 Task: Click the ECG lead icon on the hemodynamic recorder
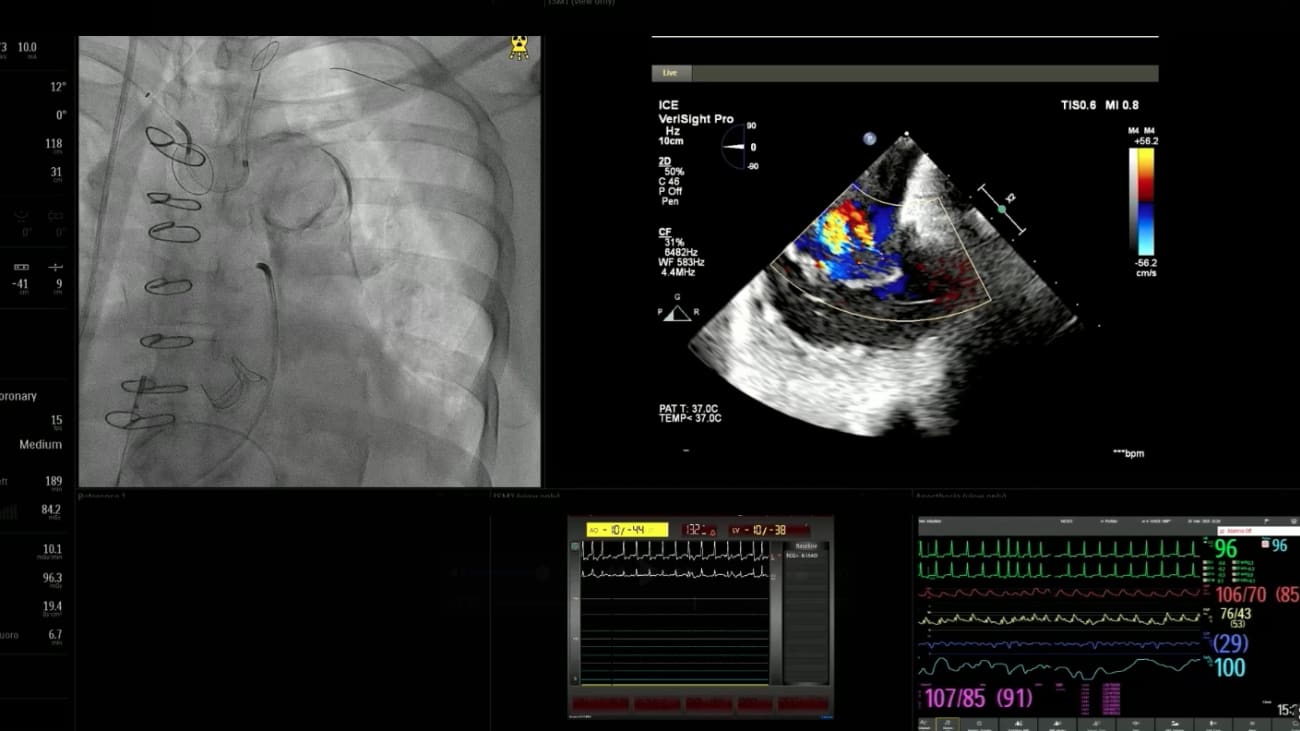pos(573,546)
